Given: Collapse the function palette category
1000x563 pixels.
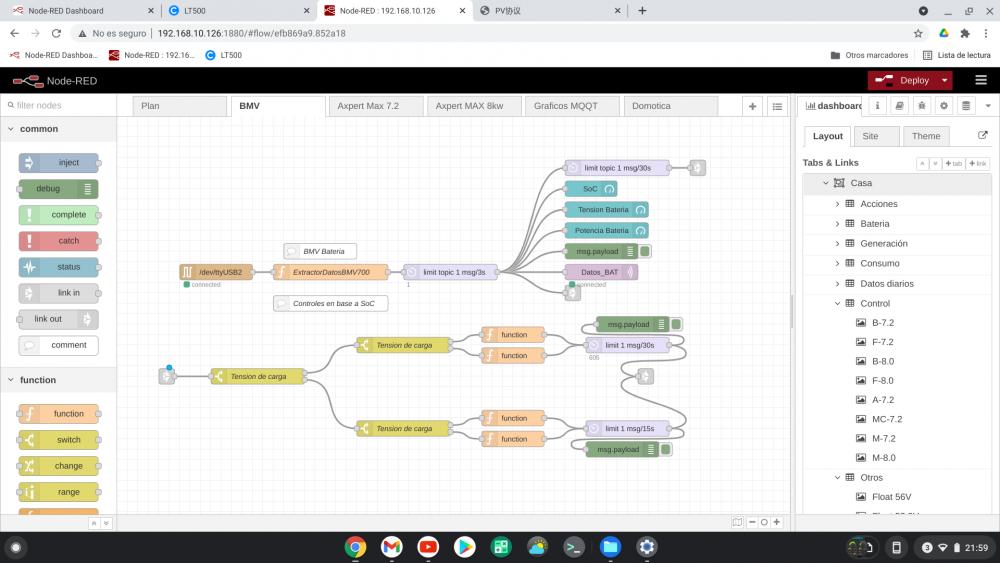Looking at the screenshot, I should point(59,380).
